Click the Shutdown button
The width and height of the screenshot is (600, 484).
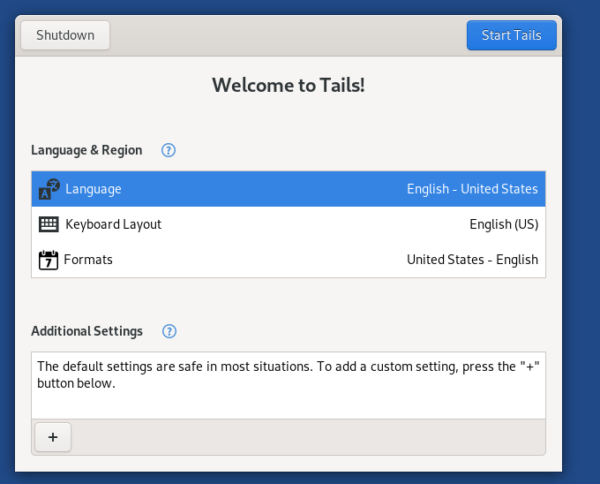pos(65,35)
